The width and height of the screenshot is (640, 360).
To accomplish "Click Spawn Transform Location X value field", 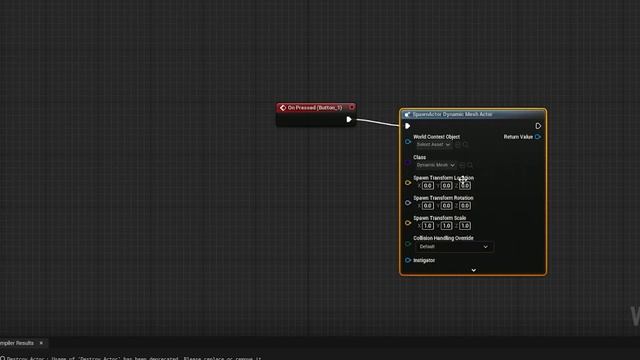I will (427, 186).
